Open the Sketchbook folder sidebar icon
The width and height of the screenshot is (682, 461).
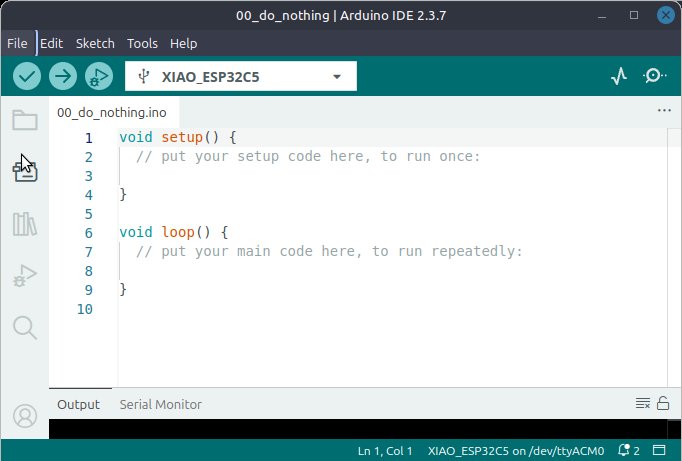click(25, 120)
